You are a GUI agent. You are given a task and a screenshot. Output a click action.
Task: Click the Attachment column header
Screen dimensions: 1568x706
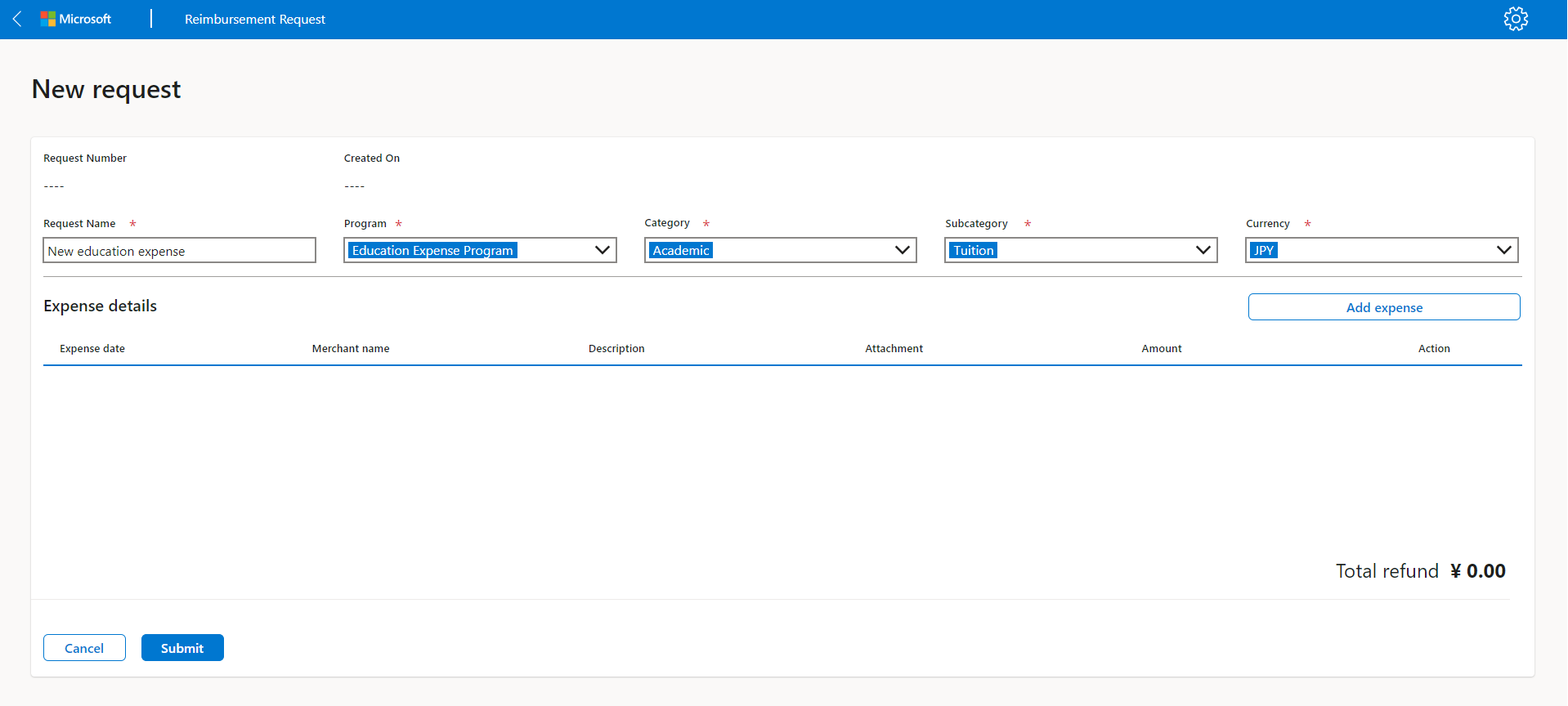tap(894, 348)
